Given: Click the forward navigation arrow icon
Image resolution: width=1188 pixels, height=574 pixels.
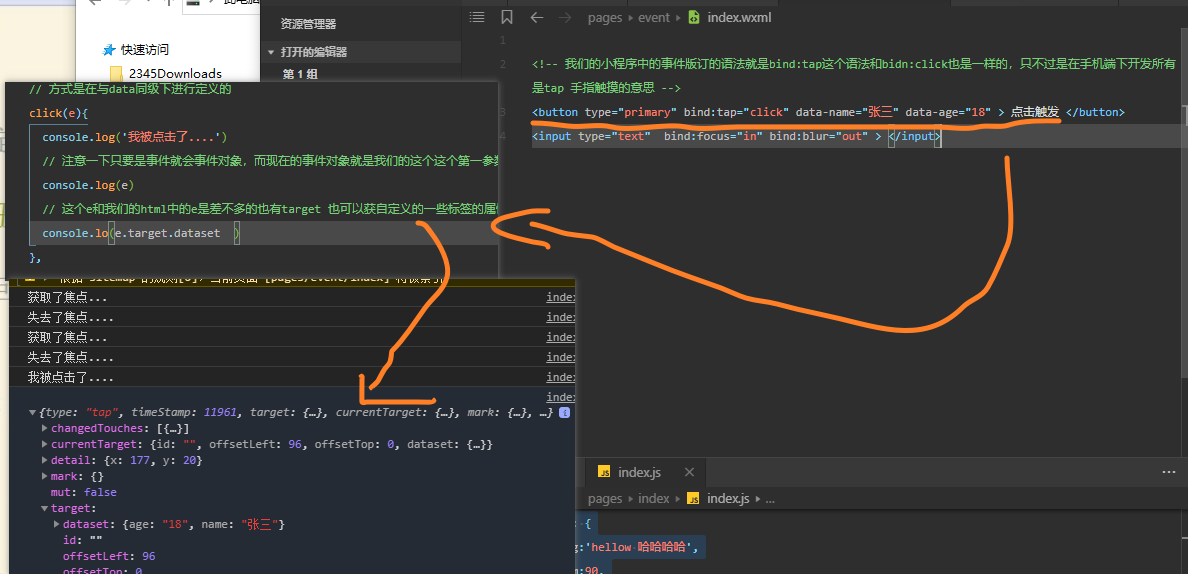Looking at the screenshot, I should 565,17.
